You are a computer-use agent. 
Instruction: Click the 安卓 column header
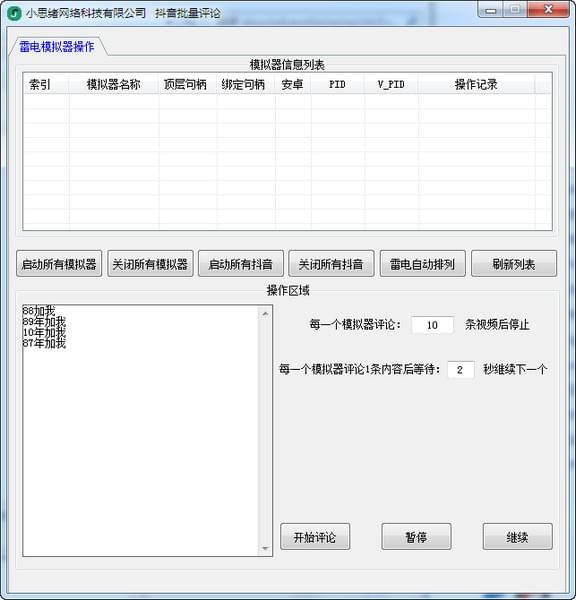[x=293, y=84]
